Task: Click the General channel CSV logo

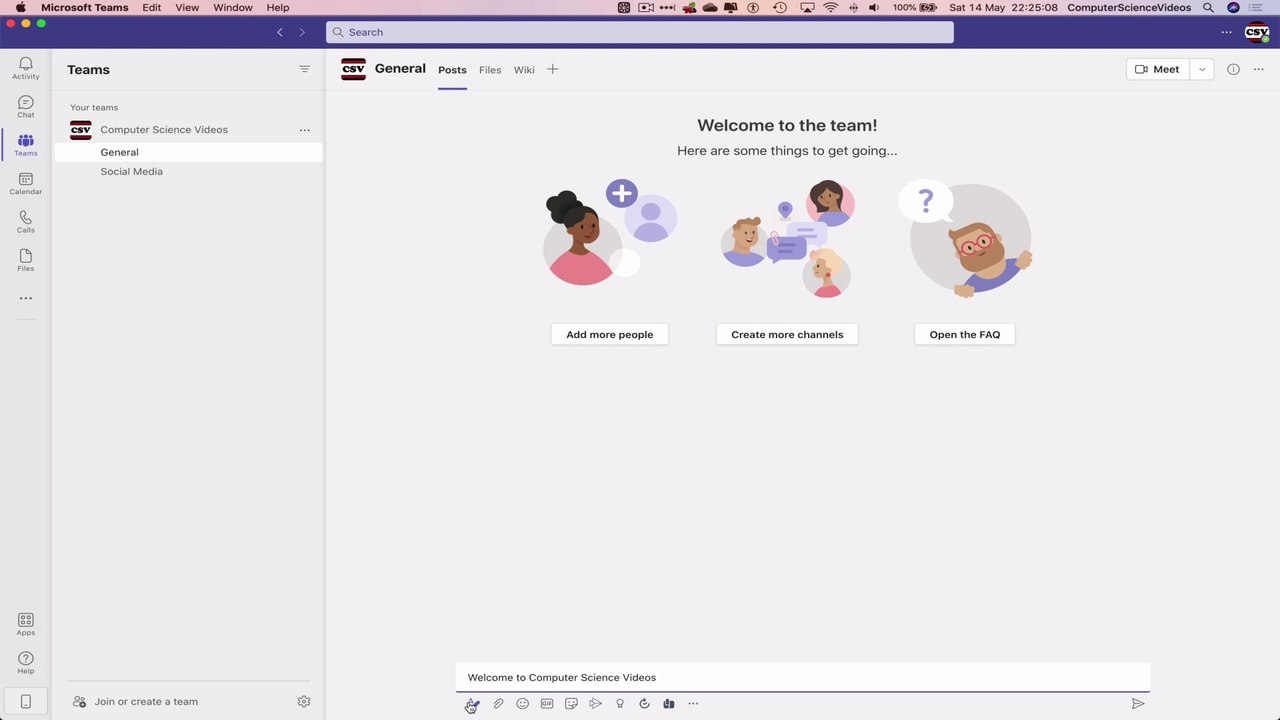Action: (353, 69)
